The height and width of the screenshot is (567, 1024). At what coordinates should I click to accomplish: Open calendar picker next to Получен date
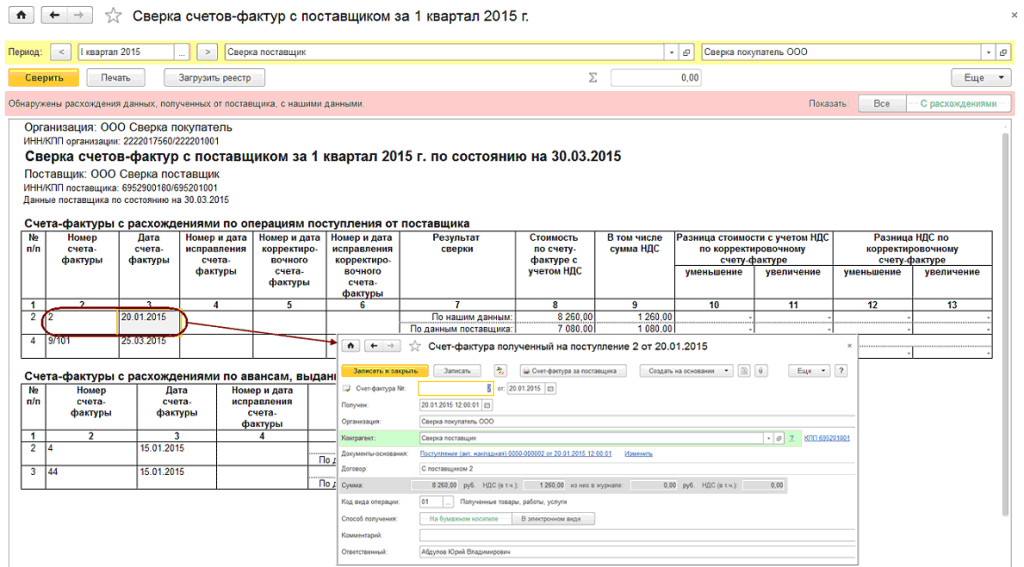487,405
